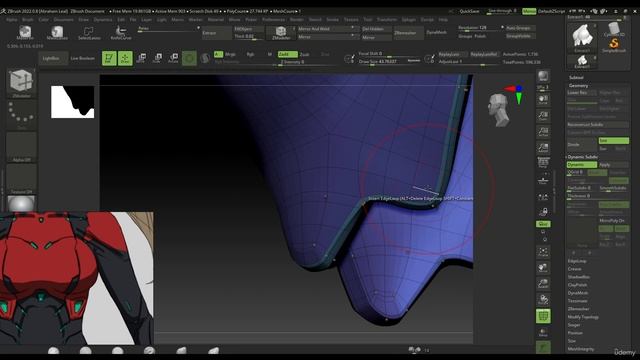
Task: Expand the Tessimate section
Action: click(x=577, y=301)
